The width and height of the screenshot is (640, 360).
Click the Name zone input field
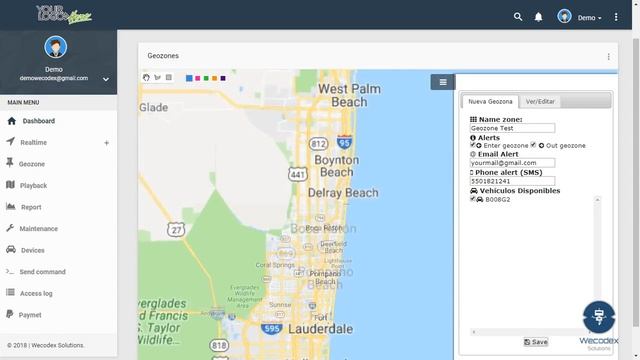click(512, 128)
